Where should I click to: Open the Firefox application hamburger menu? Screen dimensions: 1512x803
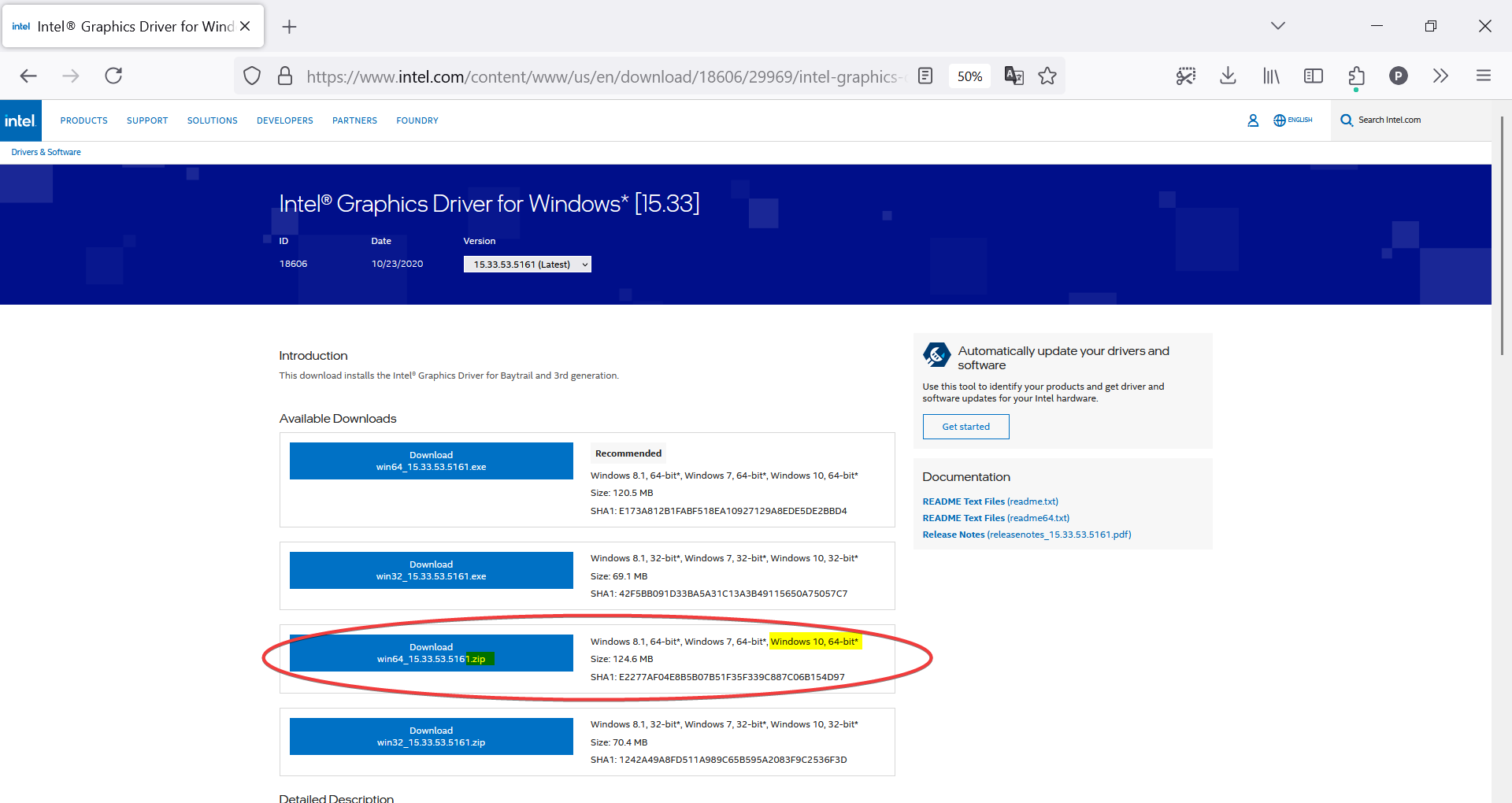(x=1484, y=76)
